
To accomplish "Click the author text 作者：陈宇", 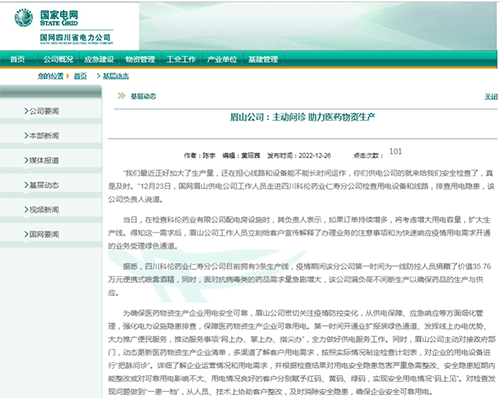I will pyautogui.click(x=199, y=155).
